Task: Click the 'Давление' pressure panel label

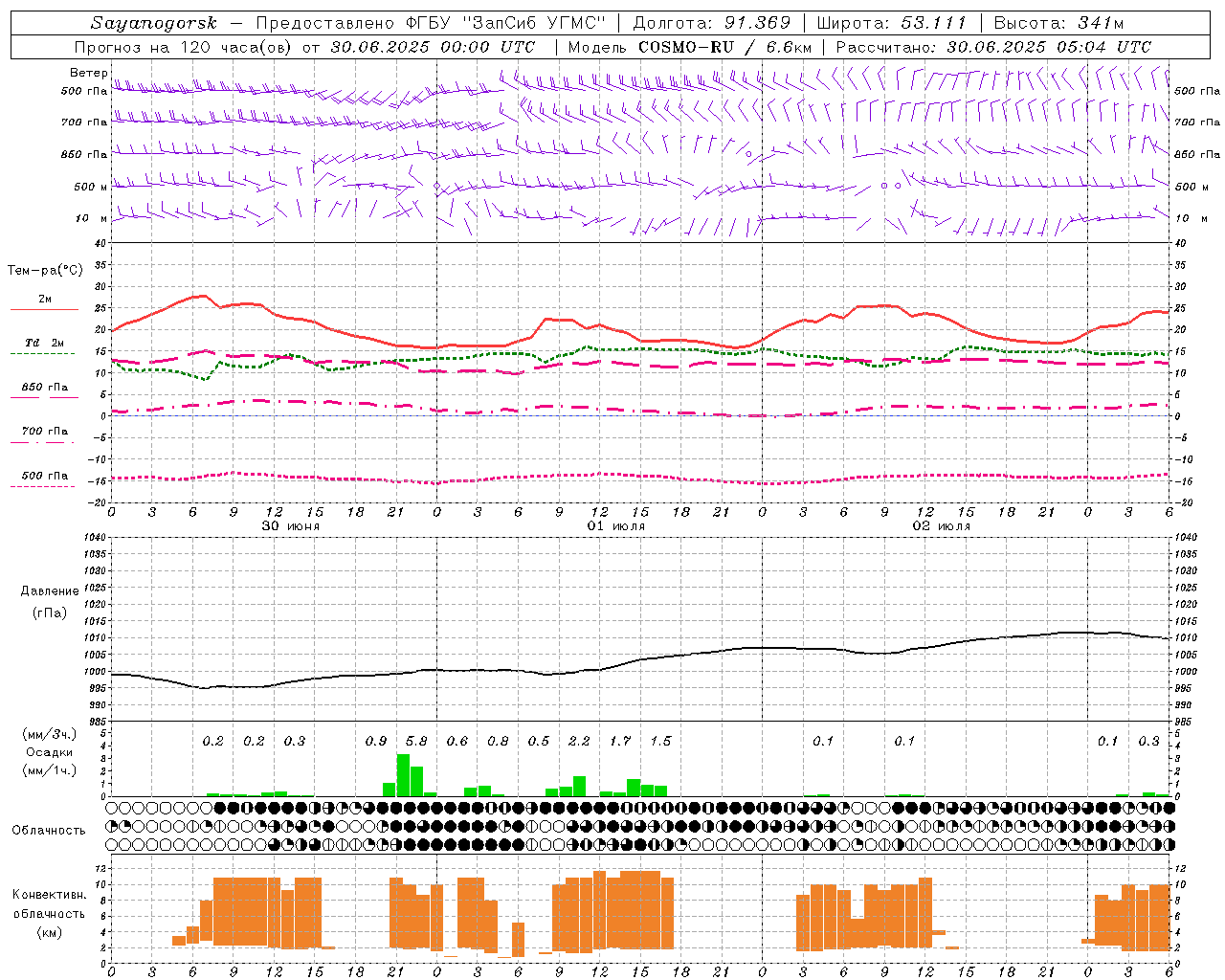Action: (50, 591)
